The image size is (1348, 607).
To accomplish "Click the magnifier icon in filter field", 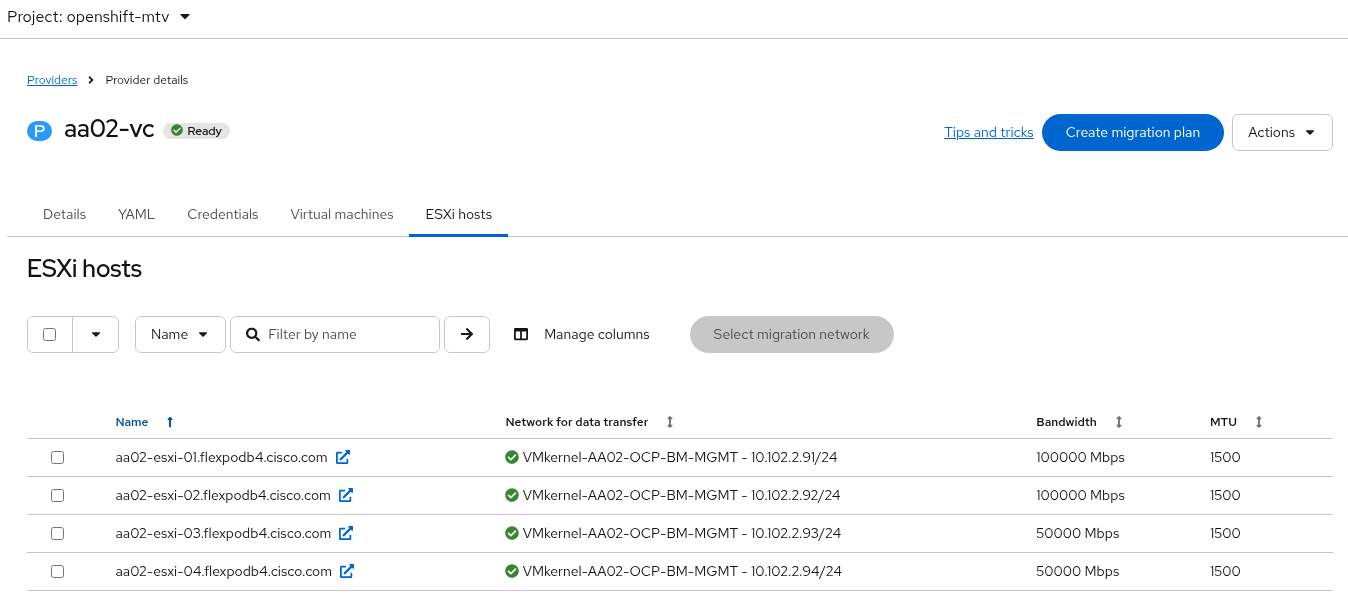I will point(253,334).
